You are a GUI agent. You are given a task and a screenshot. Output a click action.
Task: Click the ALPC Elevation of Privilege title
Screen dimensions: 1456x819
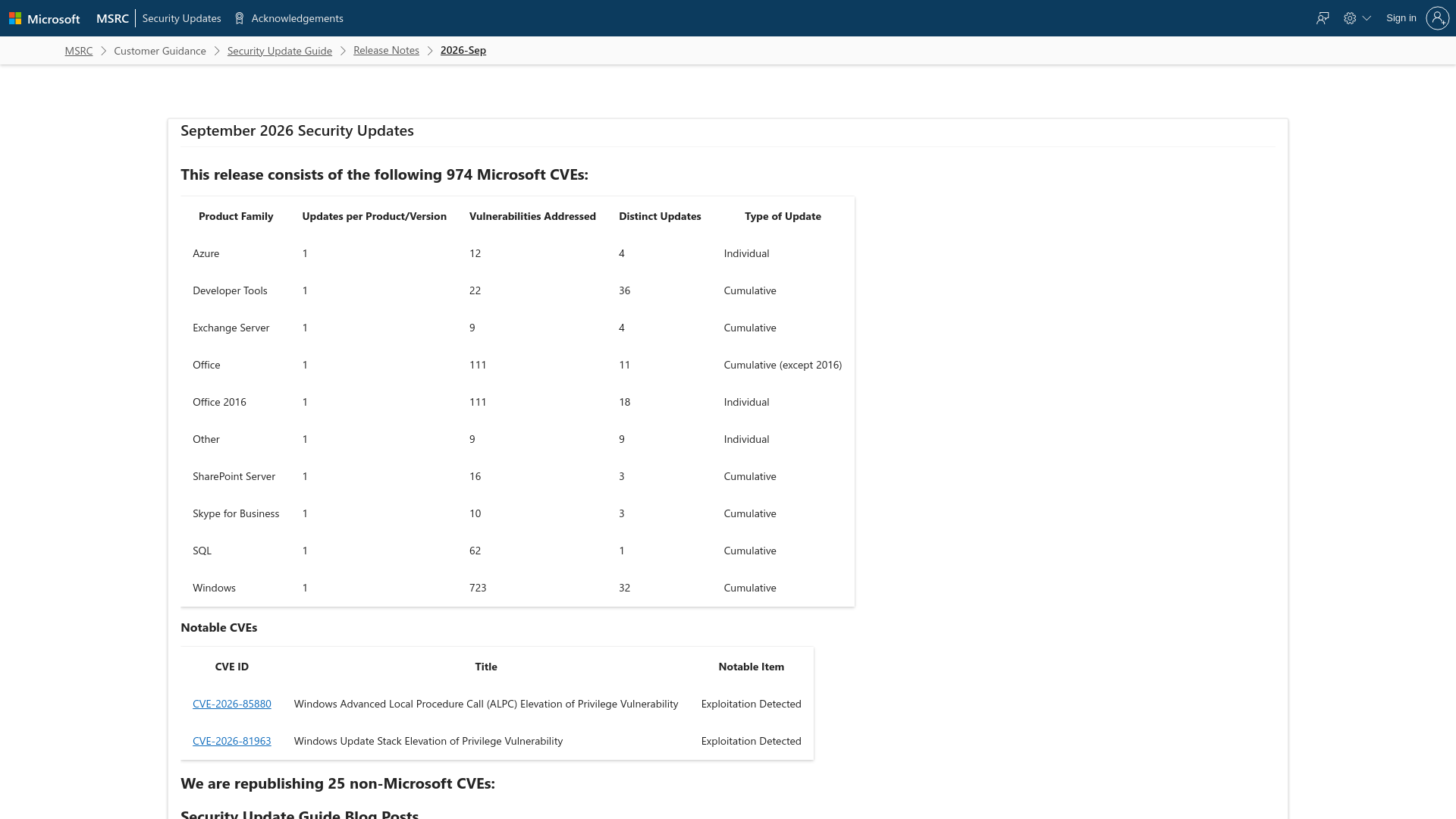point(486,704)
